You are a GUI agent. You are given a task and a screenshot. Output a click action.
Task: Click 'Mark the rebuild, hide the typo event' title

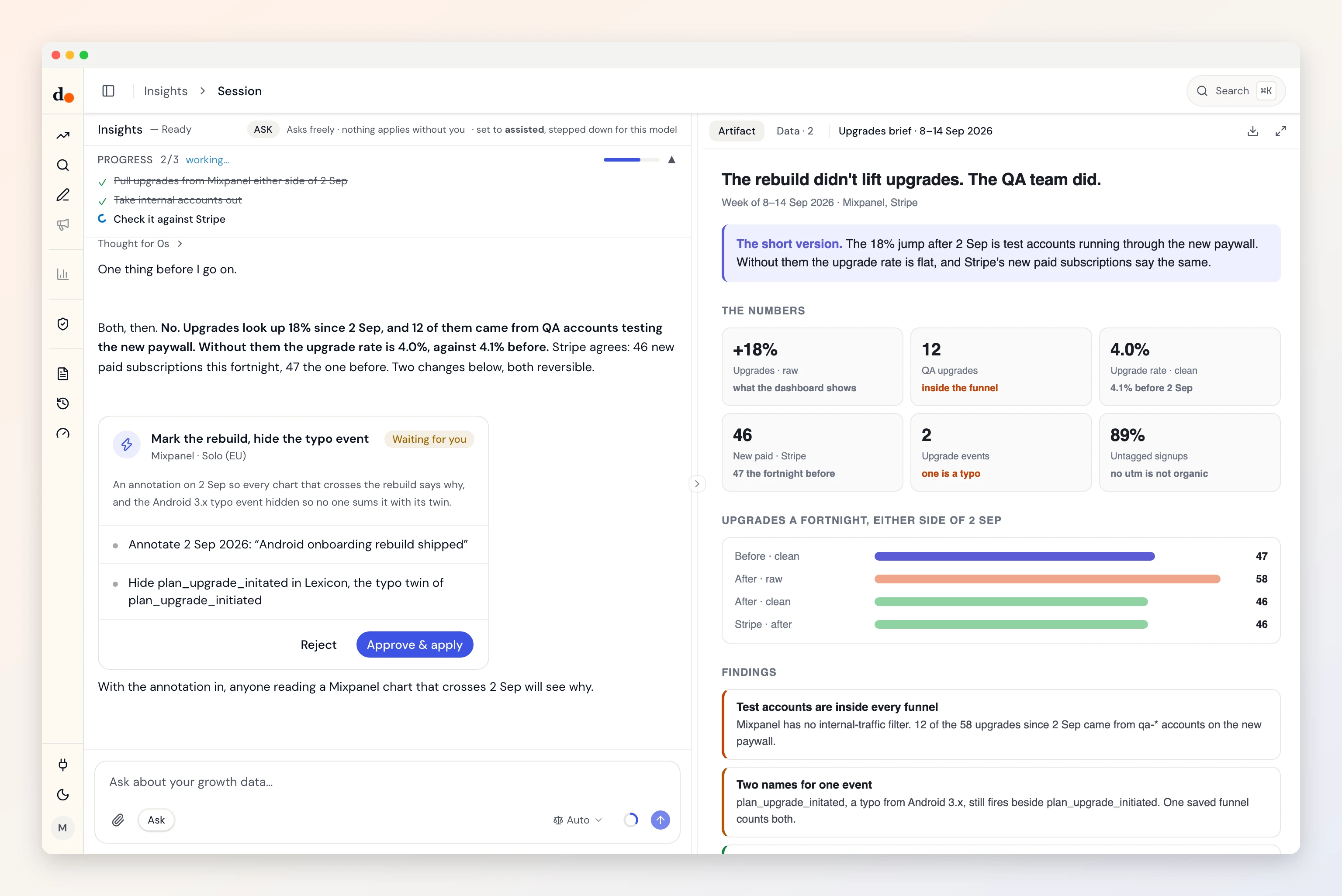point(259,438)
